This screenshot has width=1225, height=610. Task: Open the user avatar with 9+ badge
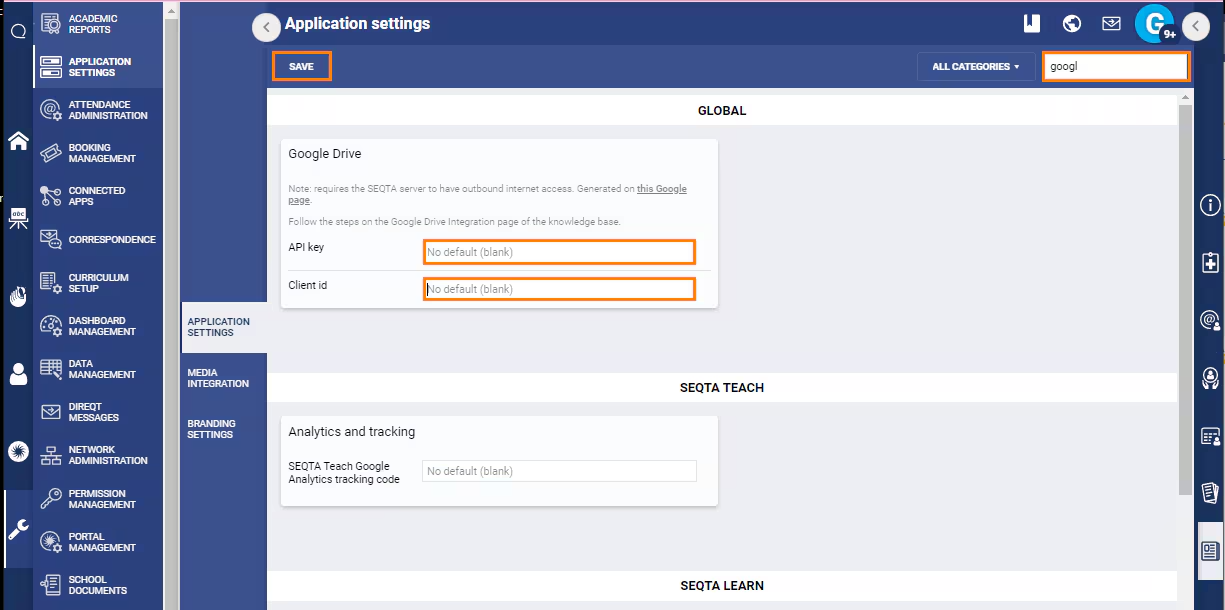(x=1156, y=24)
